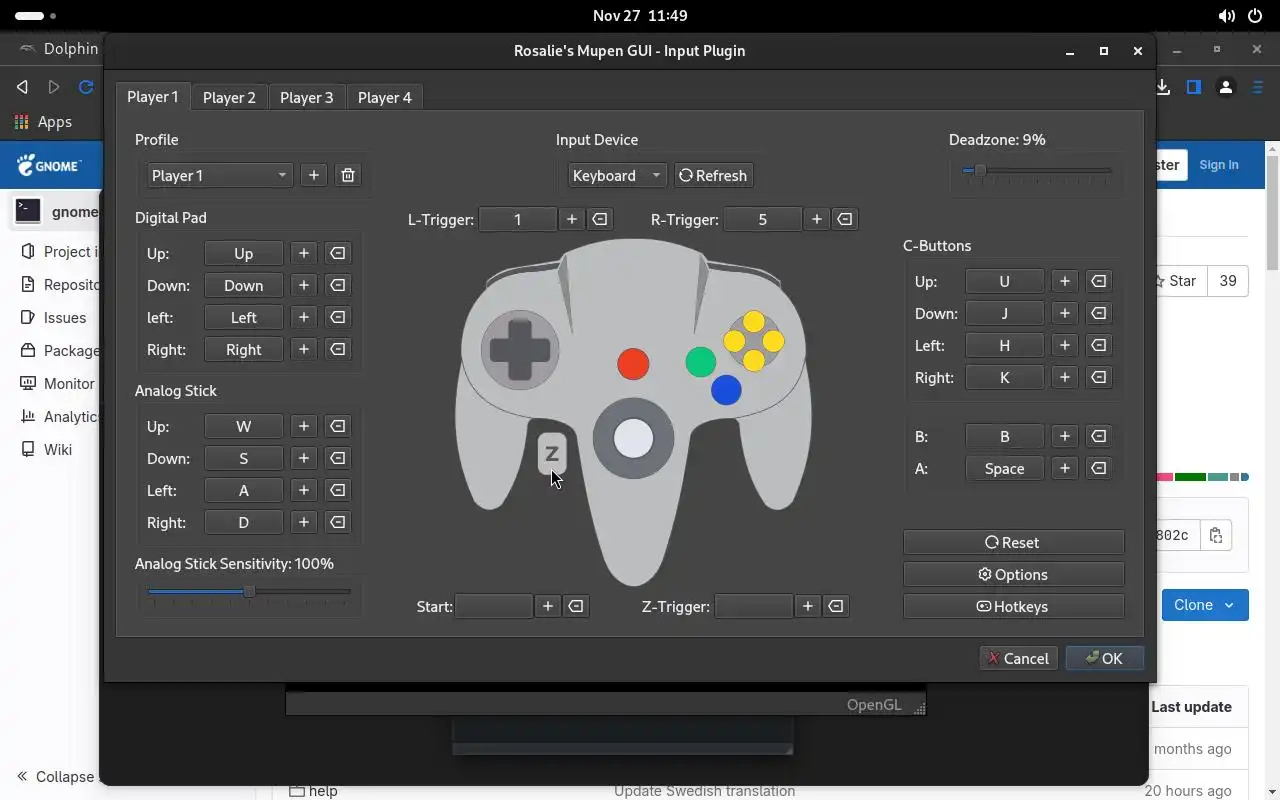
Task: Switch to the Player 2 tab
Action: [229, 97]
